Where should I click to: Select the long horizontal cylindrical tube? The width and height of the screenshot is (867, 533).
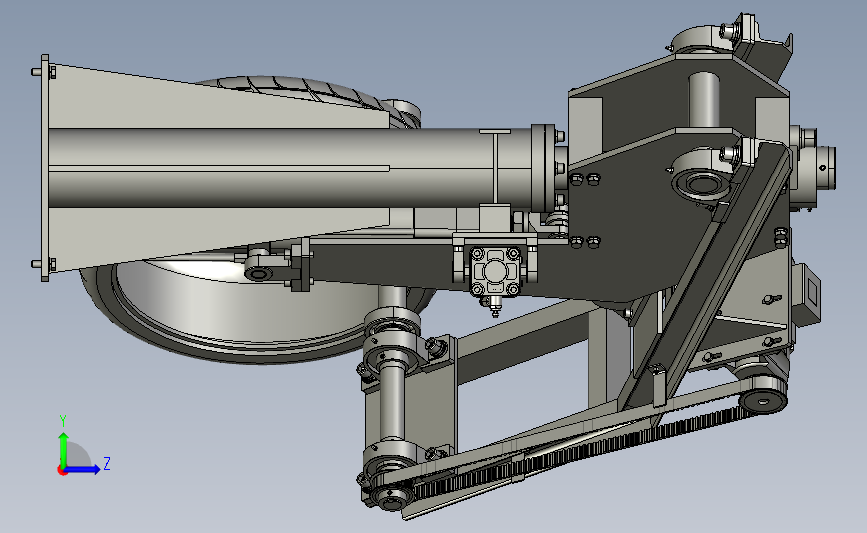point(290,168)
